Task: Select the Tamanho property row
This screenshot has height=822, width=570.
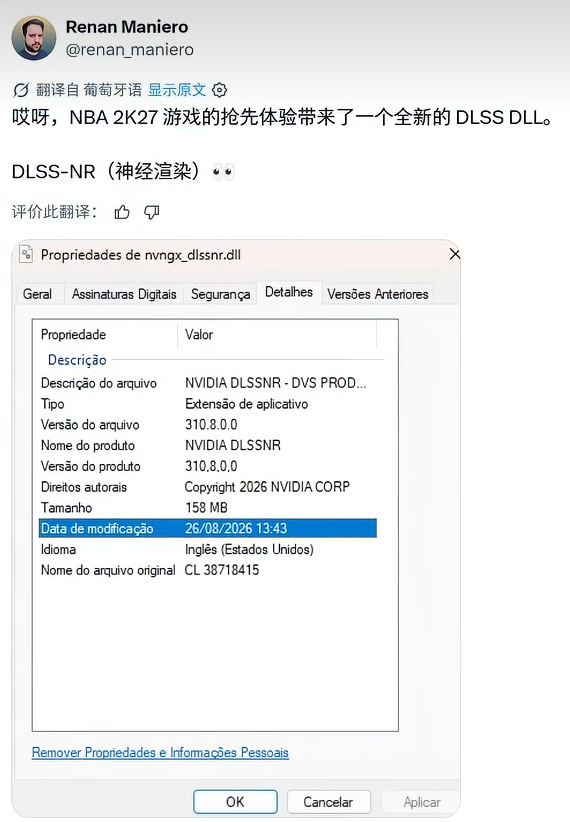Action: coord(208,508)
